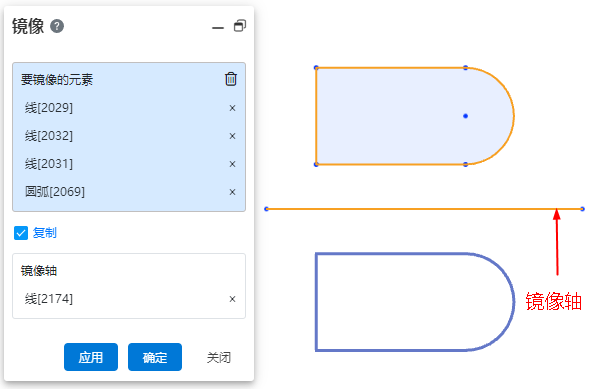Select the orange mirror axis line
This screenshot has height=389, width=590.
click(x=424, y=209)
